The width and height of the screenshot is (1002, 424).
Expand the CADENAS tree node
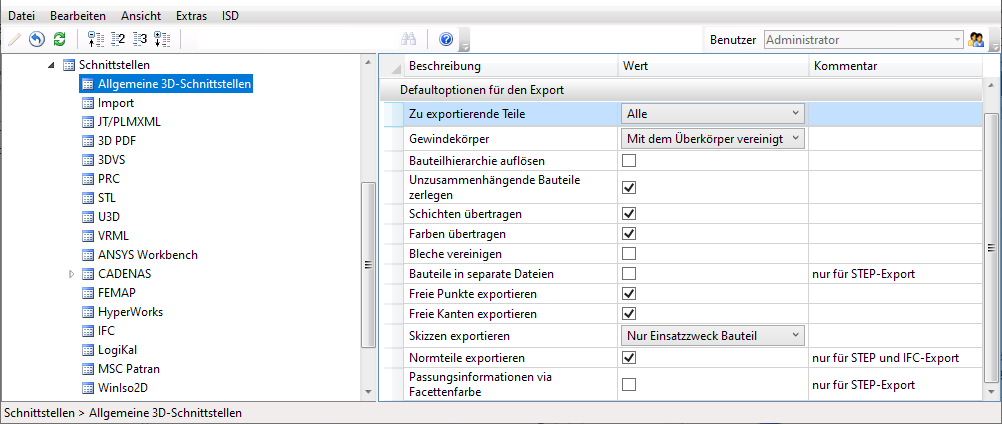pos(71,274)
